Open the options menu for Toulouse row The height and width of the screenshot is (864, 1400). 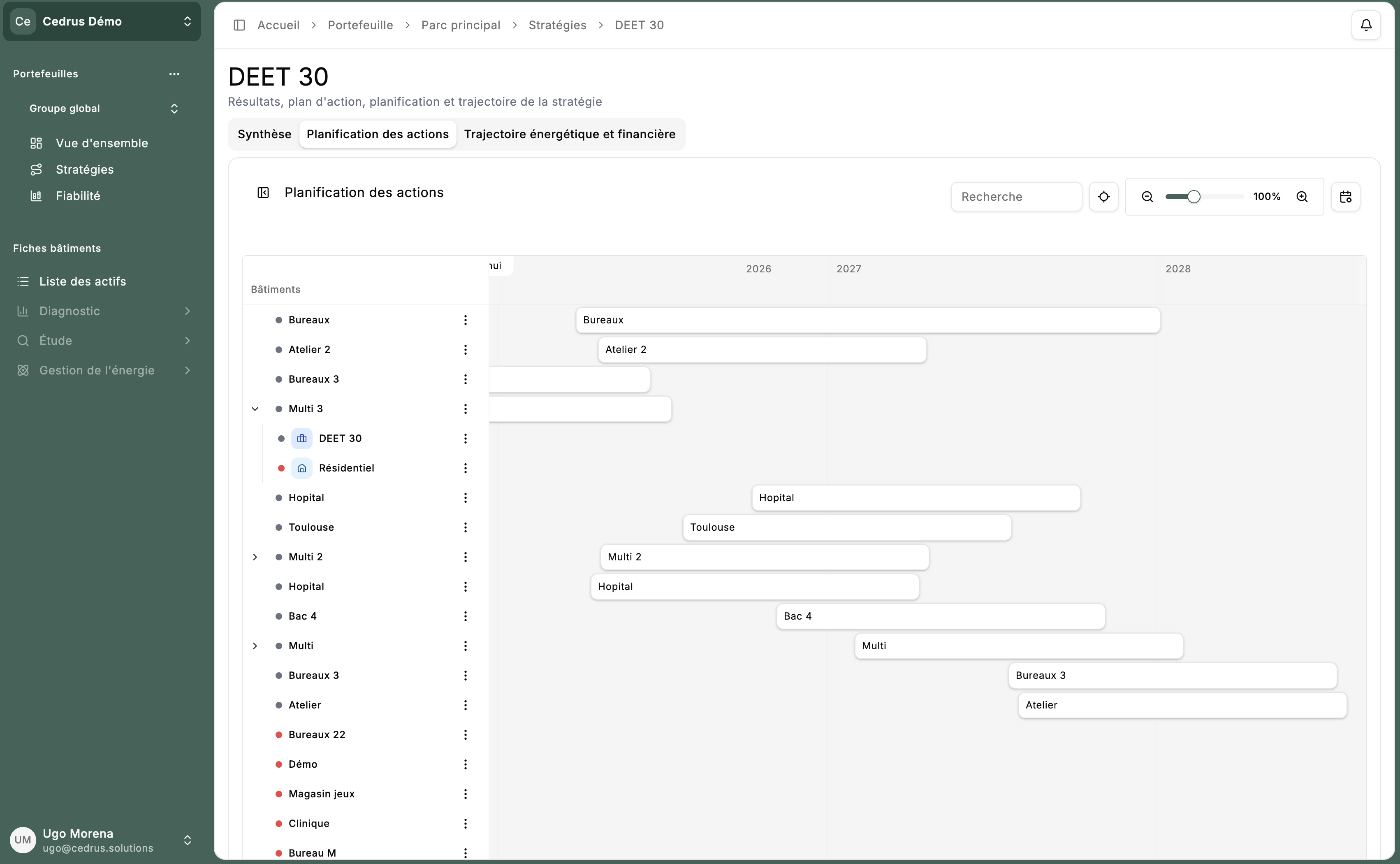click(x=465, y=527)
